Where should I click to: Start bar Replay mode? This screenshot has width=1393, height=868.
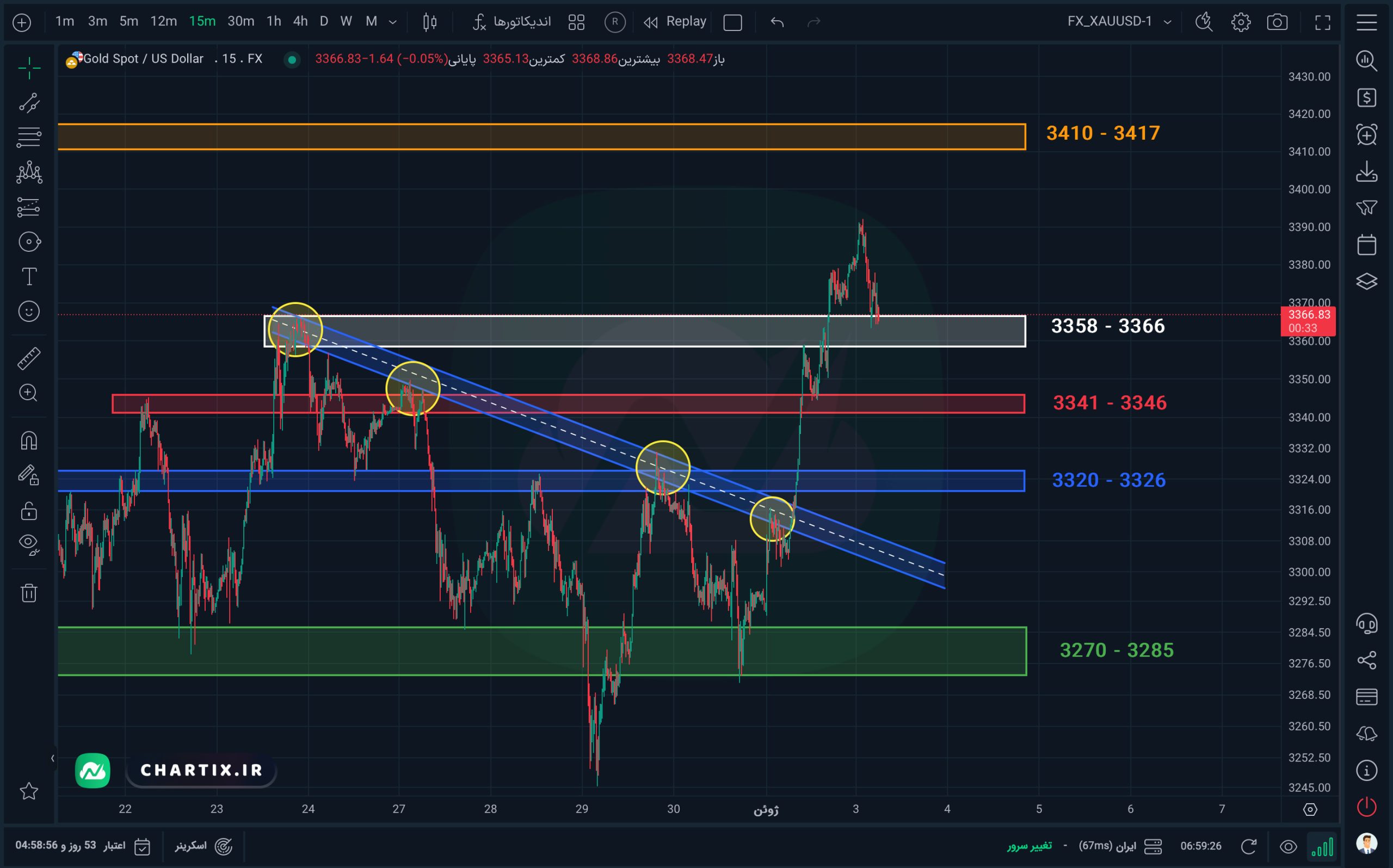[675, 22]
